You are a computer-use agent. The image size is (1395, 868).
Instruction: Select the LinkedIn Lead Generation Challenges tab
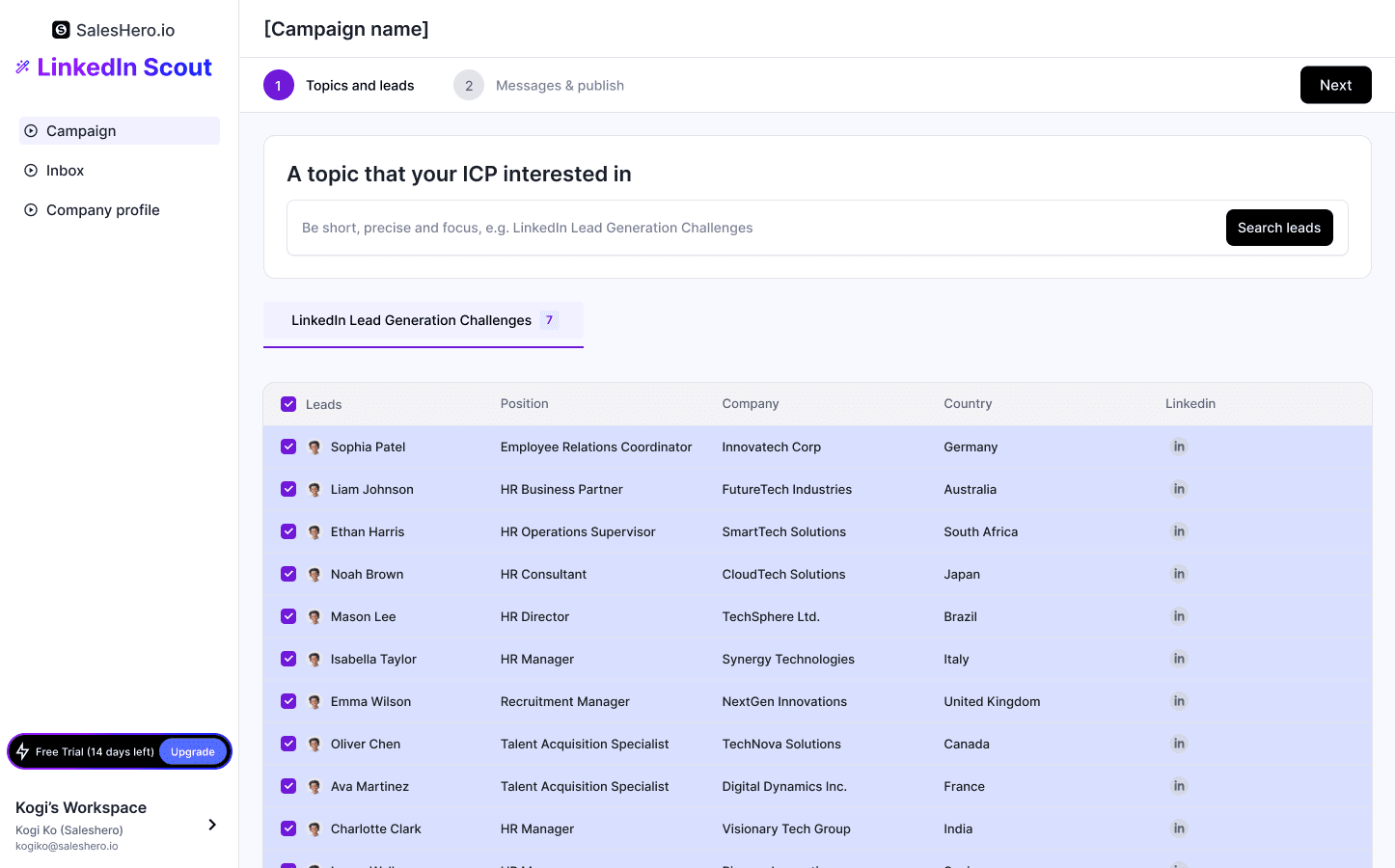coord(413,320)
